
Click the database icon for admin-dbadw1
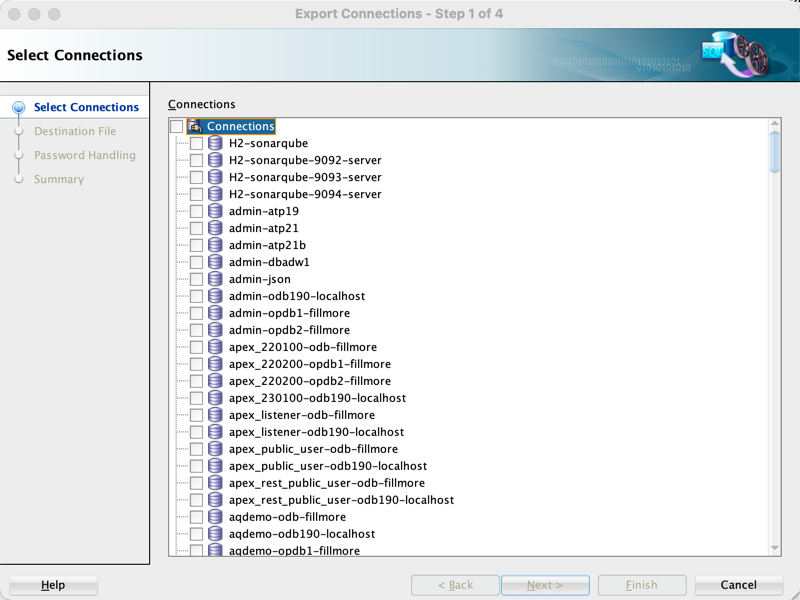pos(215,262)
